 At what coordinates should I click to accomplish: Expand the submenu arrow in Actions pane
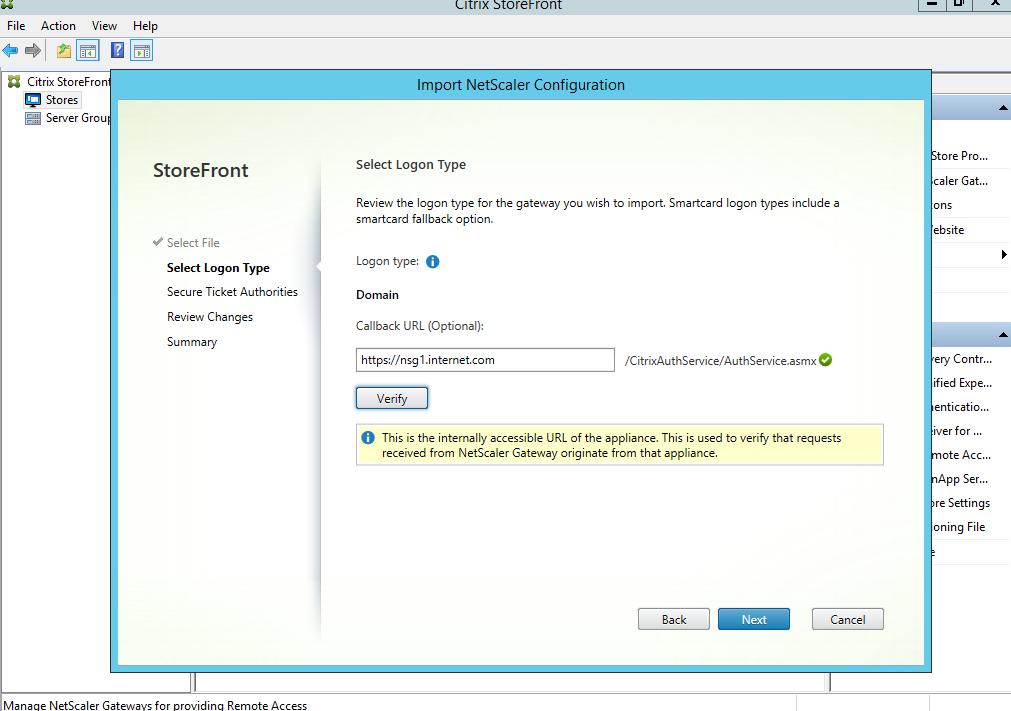[1003, 255]
